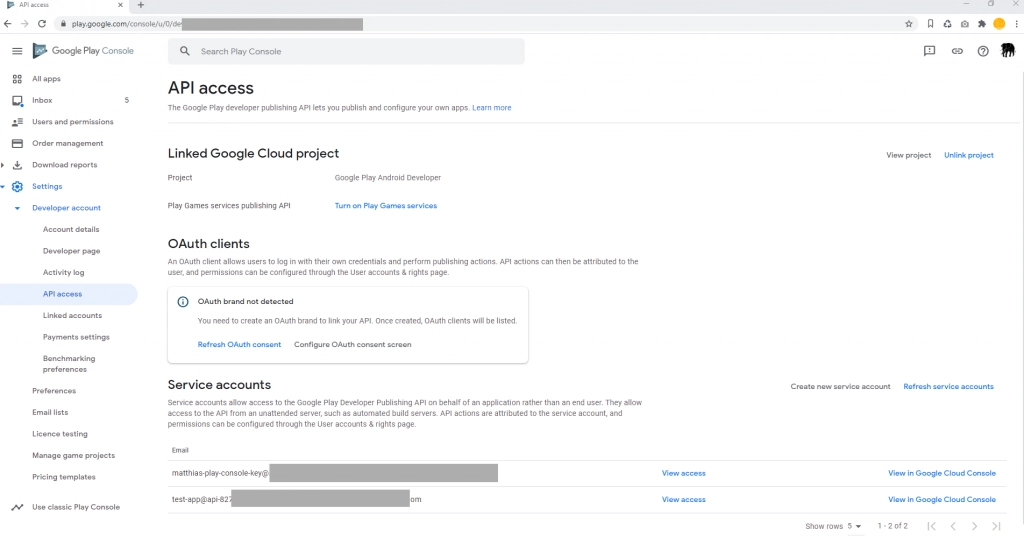Open Preferences in sidebar

(54, 391)
